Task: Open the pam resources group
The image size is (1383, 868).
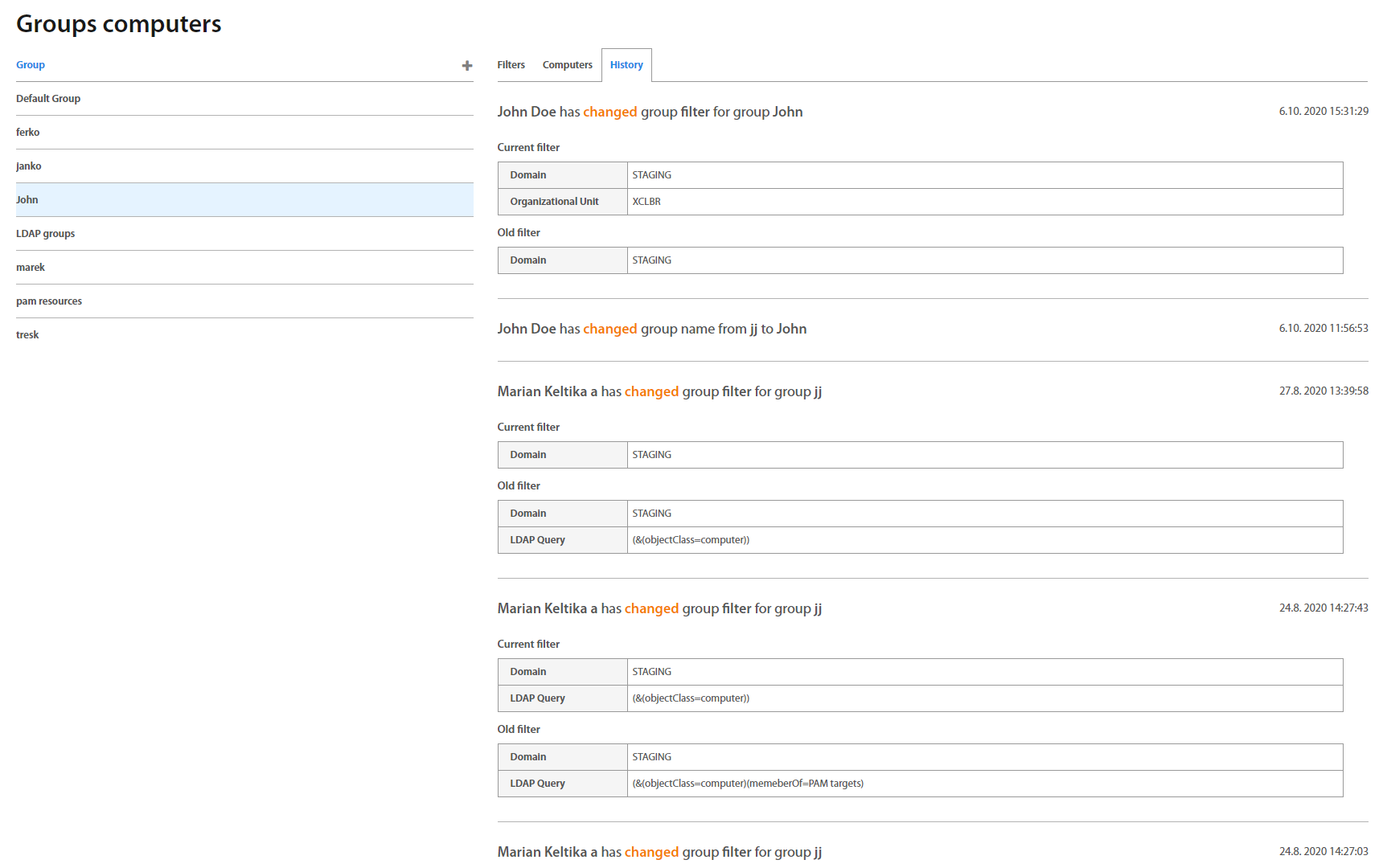Action: point(49,301)
